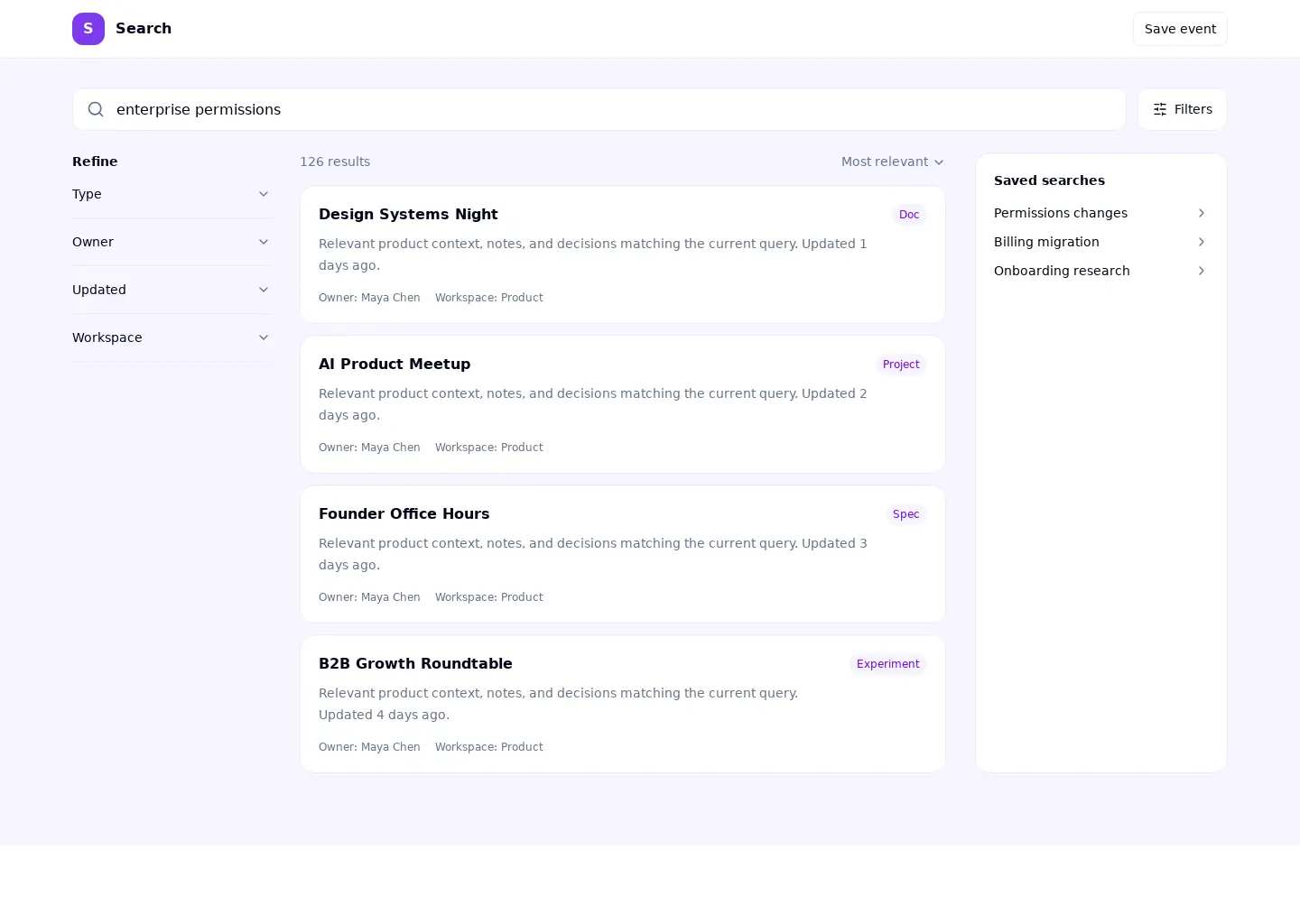Click the description text under Design Systems Night

[x=593, y=254]
